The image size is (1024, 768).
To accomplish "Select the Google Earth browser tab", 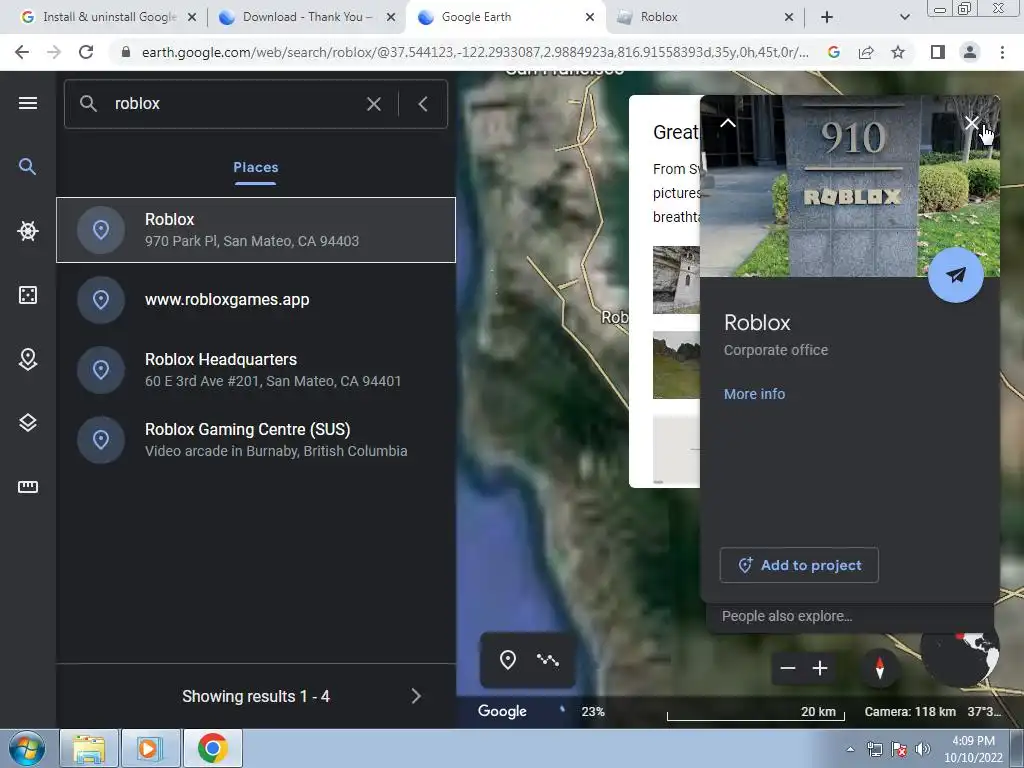I will point(503,17).
